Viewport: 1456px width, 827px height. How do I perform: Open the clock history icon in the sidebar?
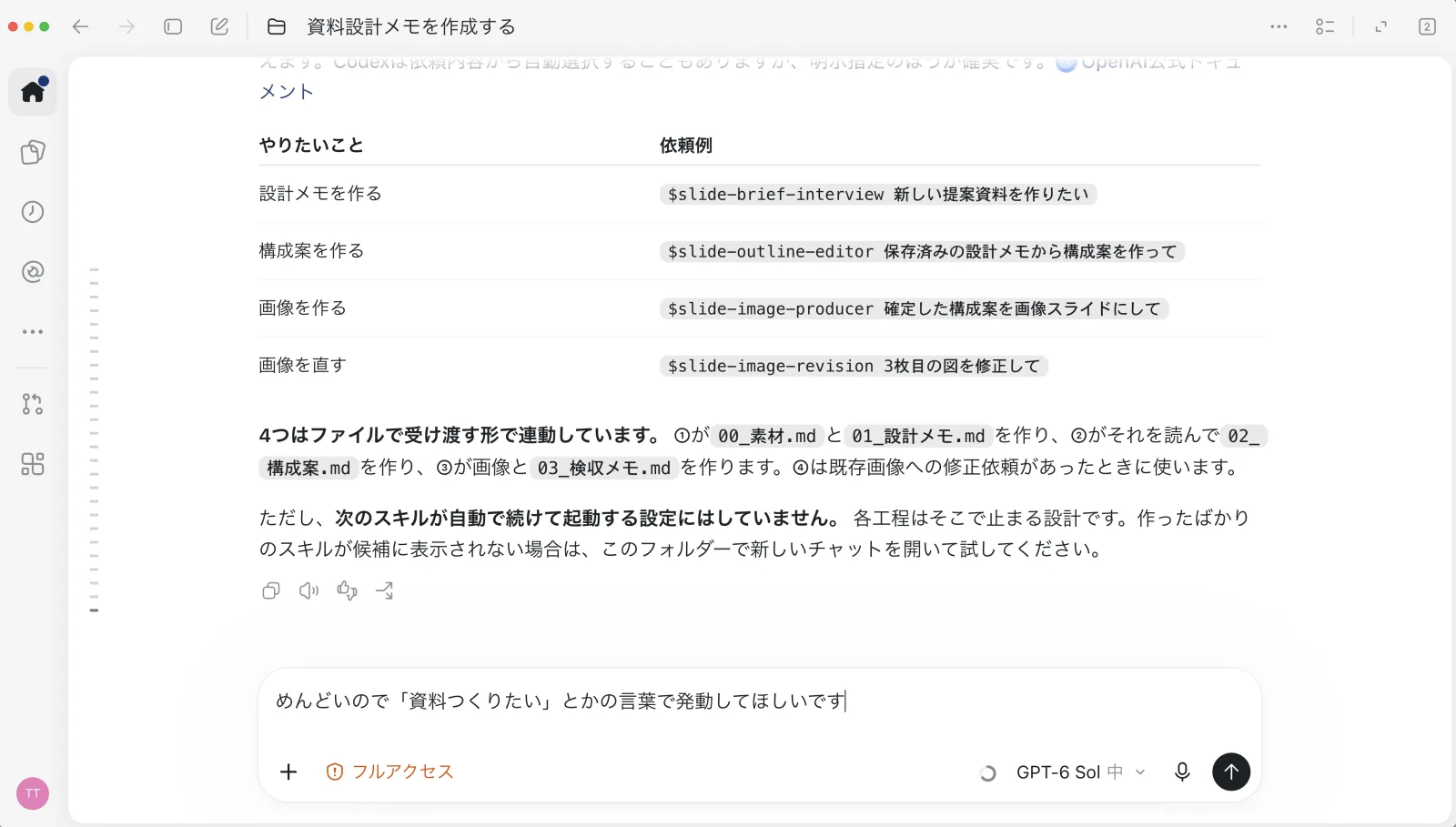click(33, 212)
